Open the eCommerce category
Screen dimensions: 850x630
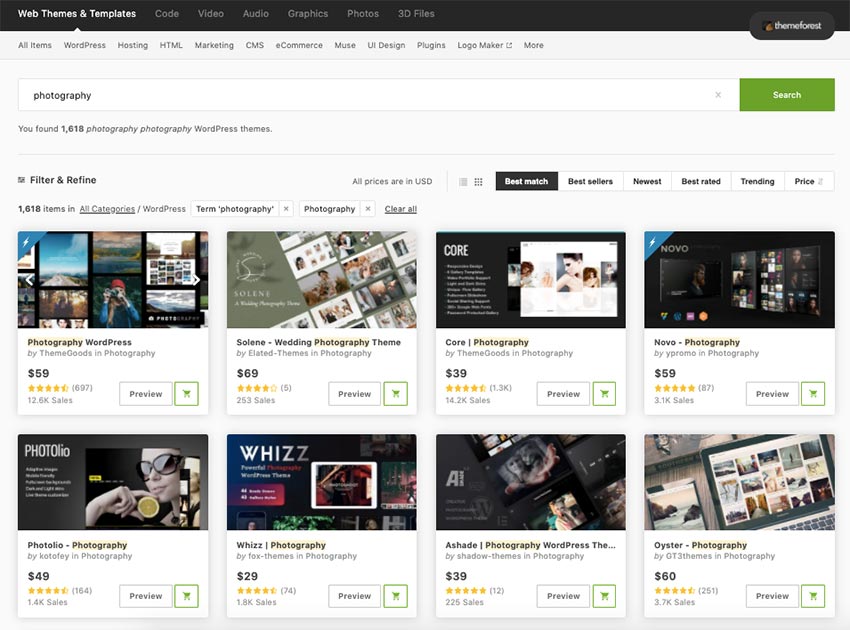click(x=299, y=45)
